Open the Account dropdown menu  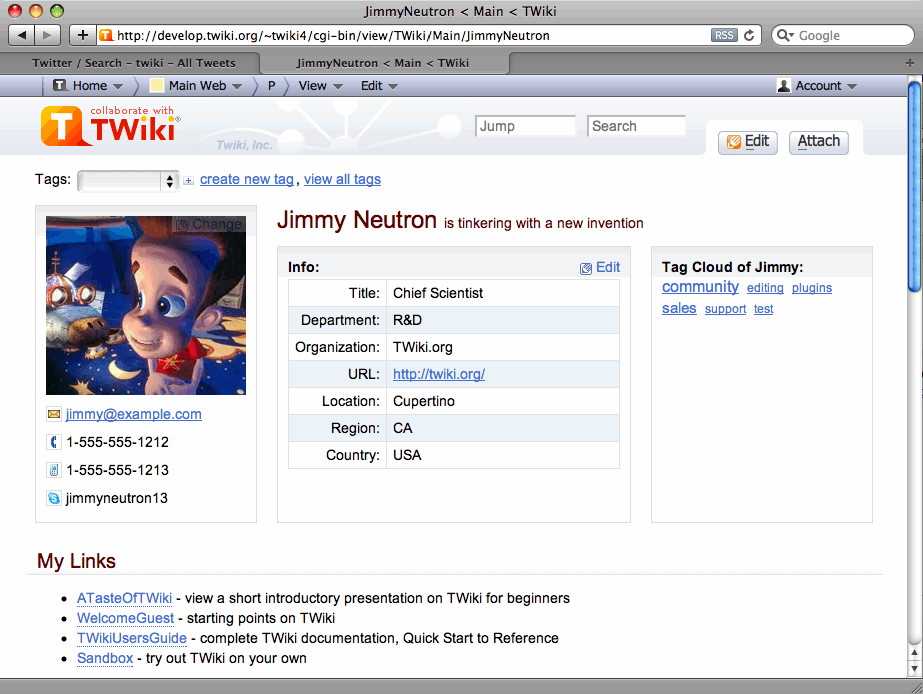[x=817, y=86]
